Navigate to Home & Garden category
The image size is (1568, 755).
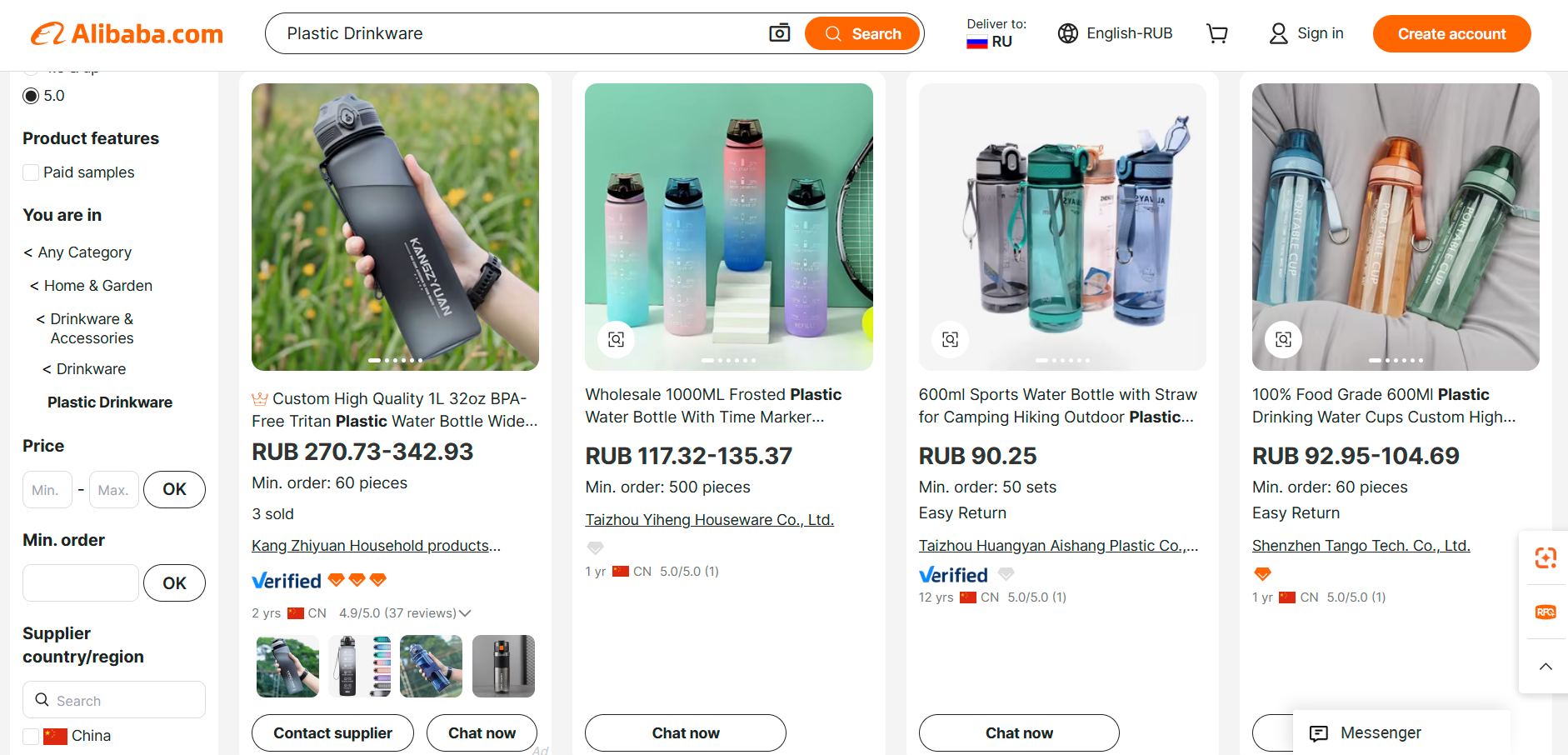click(92, 286)
